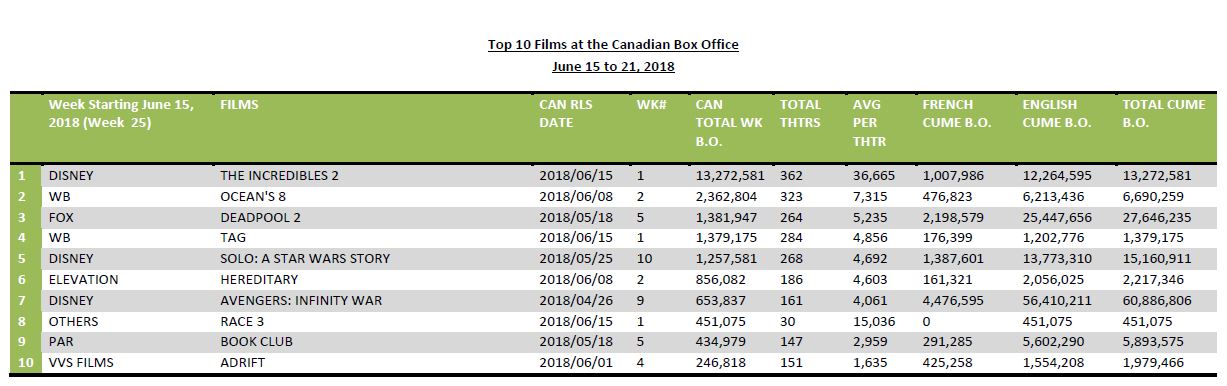Click the ELEVATION distributor cell
The height and width of the screenshot is (386, 1227).
(x=83, y=279)
